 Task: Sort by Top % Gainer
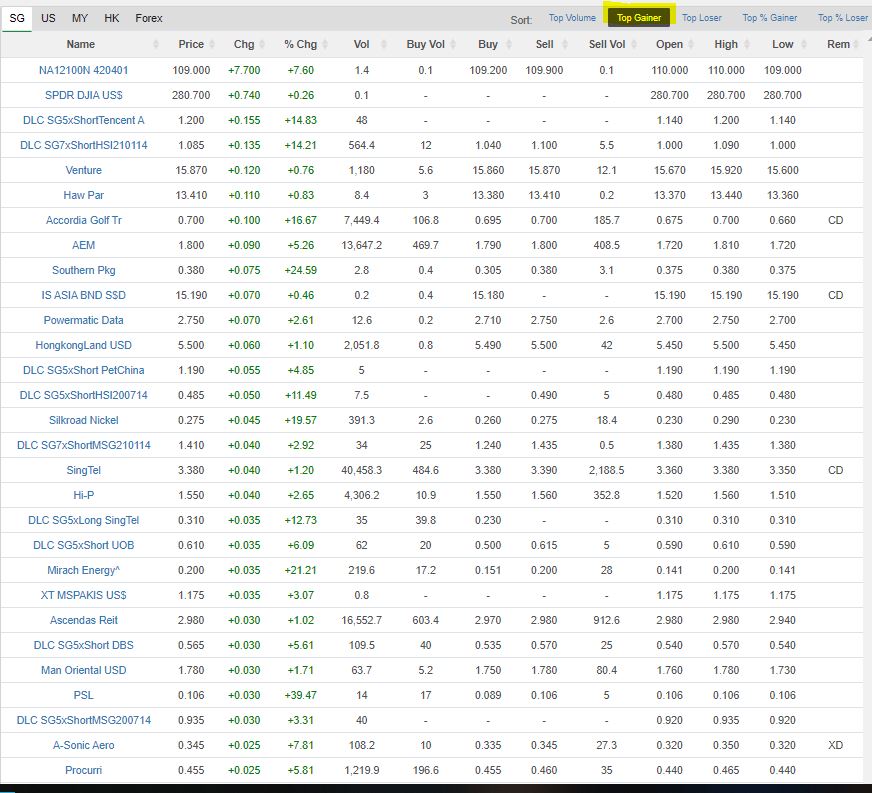click(x=770, y=18)
